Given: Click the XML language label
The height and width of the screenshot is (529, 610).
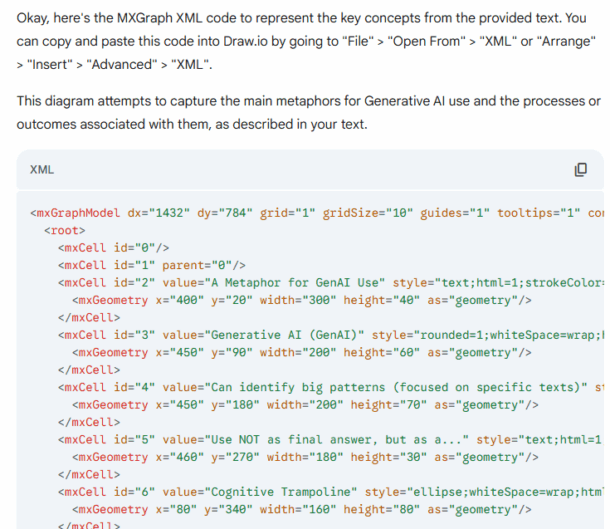Looking at the screenshot, I should [x=42, y=170].
